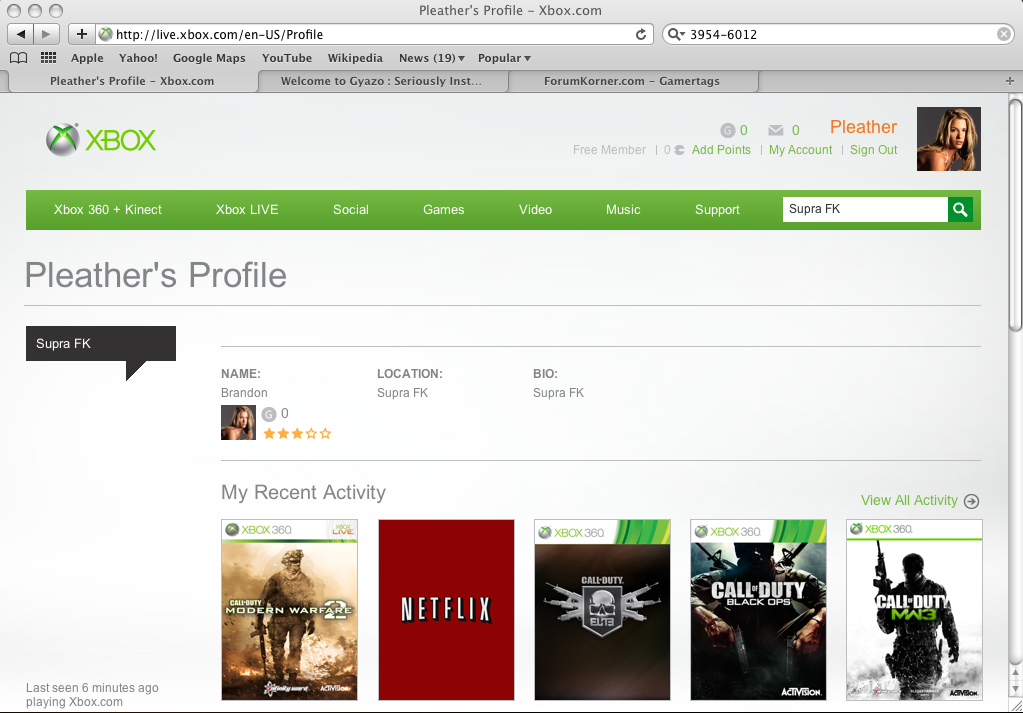Open the Games menu
The height and width of the screenshot is (713, 1023).
pyautogui.click(x=444, y=209)
